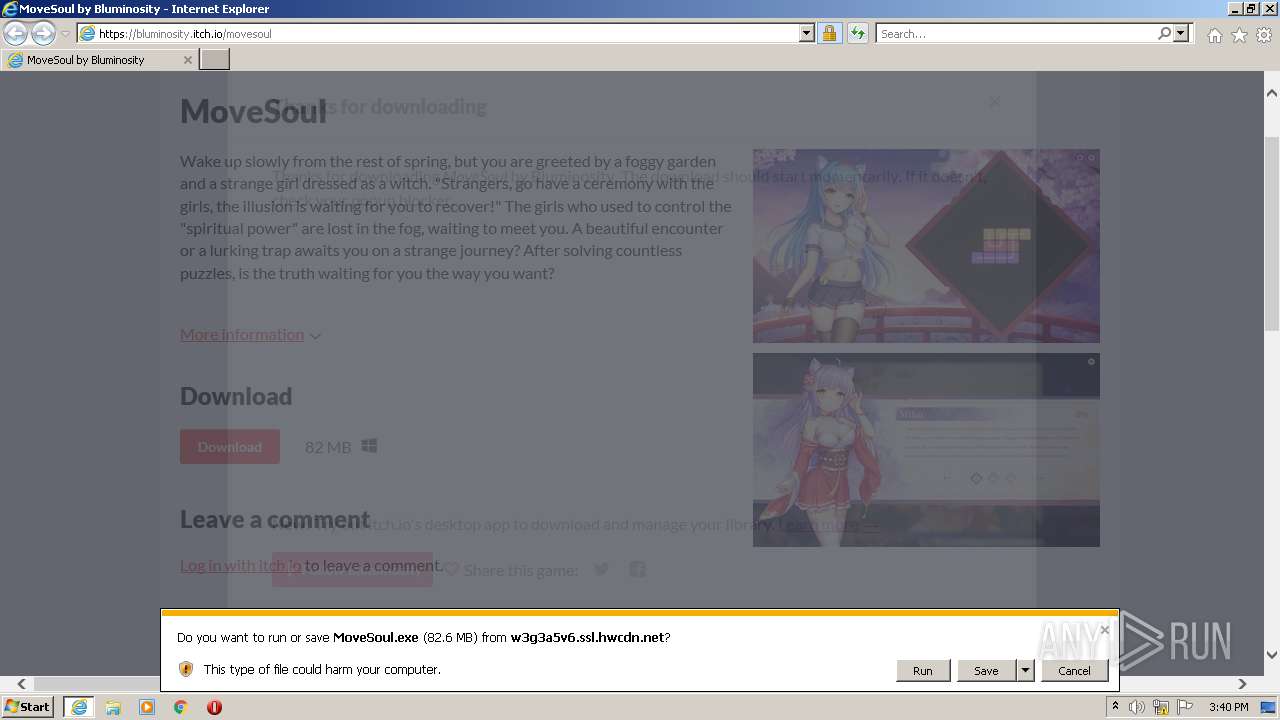The width and height of the screenshot is (1280, 720).
Task: Open the Windows Start menu
Action: [x=28, y=707]
